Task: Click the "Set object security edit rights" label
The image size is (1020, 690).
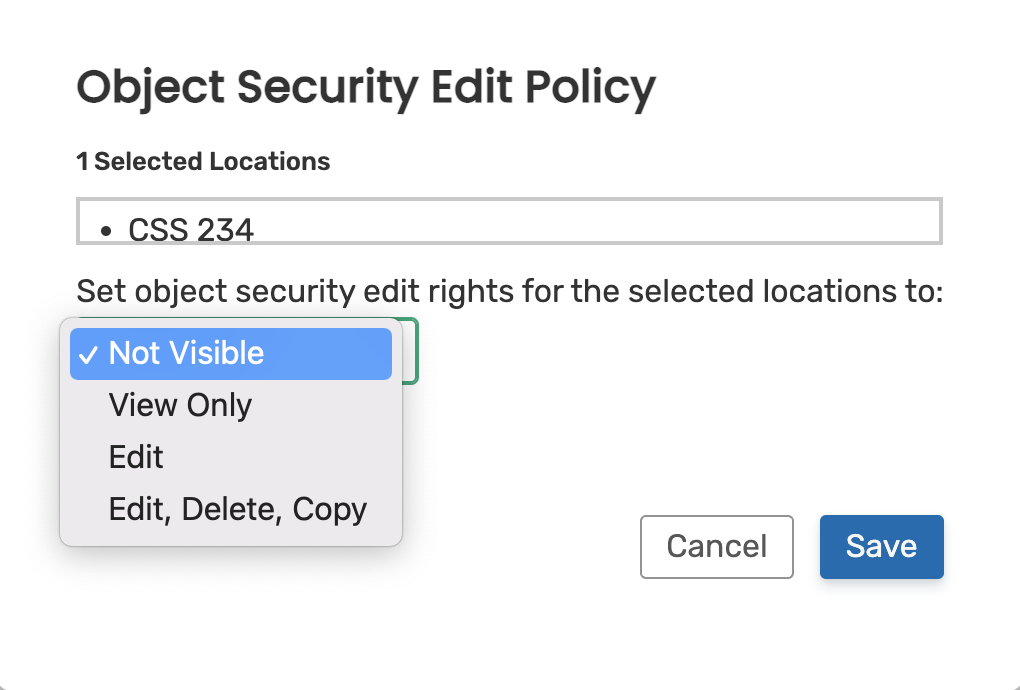Action: pos(509,292)
